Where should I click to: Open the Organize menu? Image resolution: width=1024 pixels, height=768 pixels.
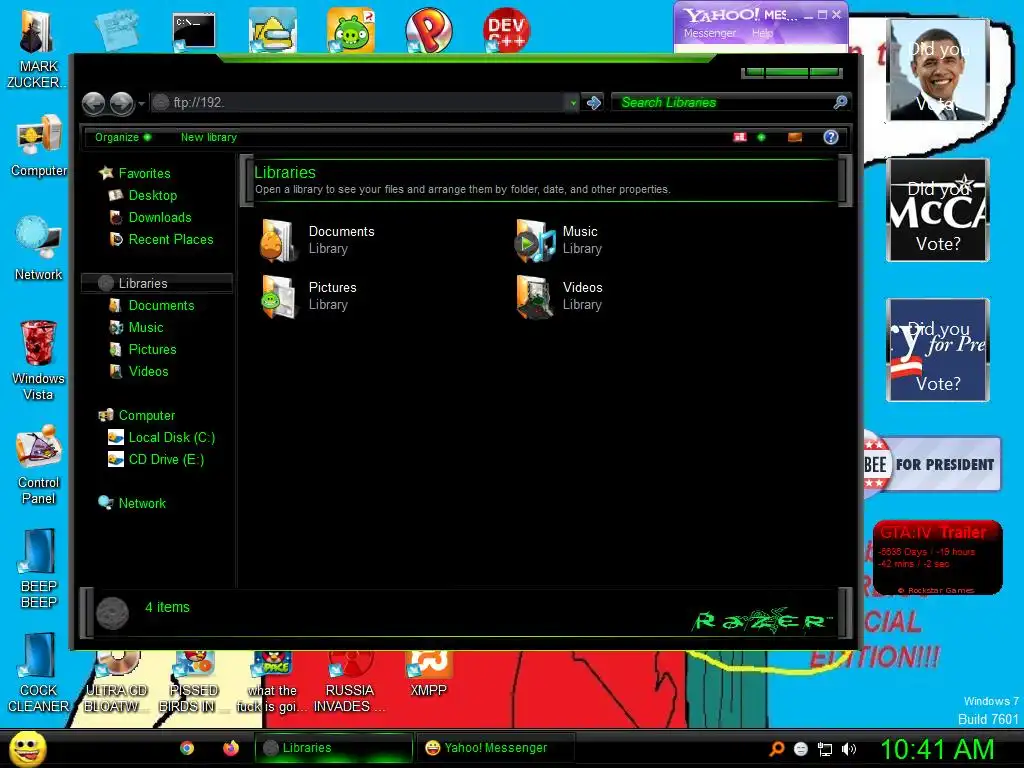pos(123,137)
